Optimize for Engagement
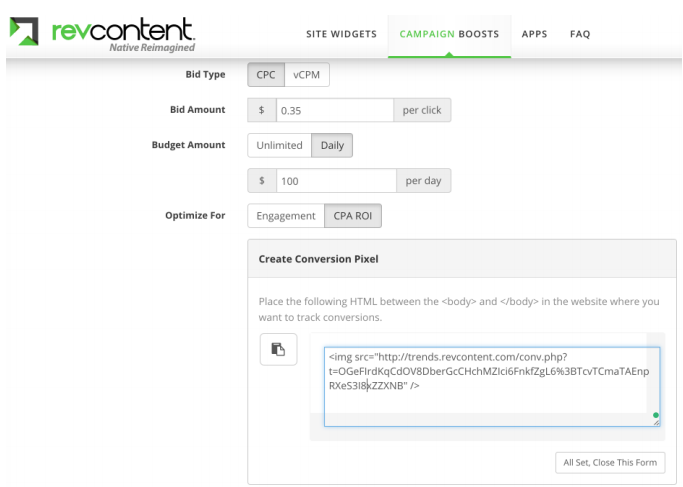This screenshot has height=487, width=683. click(286, 216)
